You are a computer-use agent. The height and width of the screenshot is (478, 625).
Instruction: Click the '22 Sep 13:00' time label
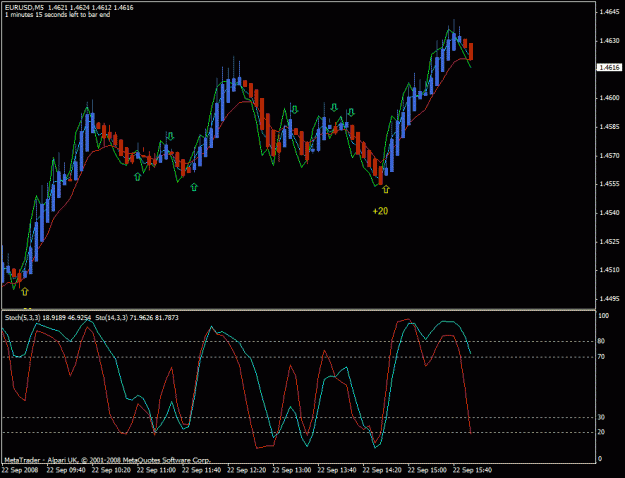coord(292,470)
